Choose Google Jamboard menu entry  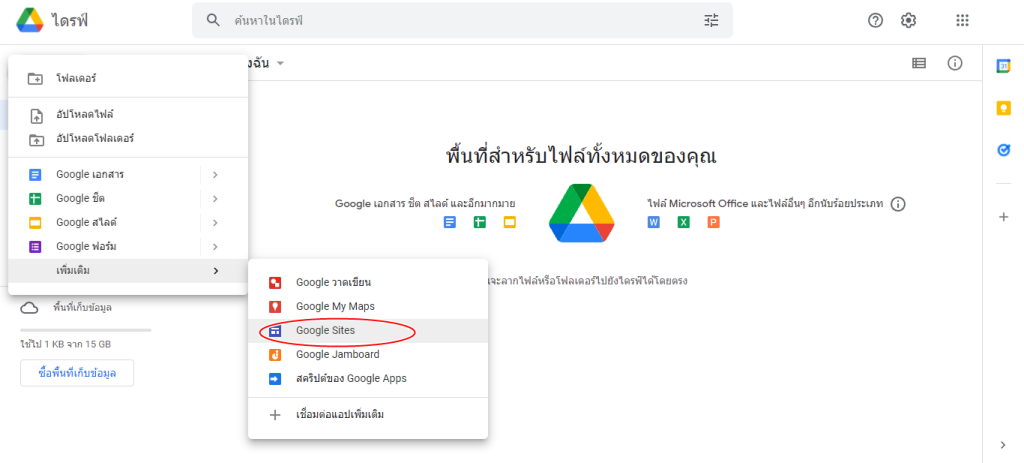(x=337, y=354)
